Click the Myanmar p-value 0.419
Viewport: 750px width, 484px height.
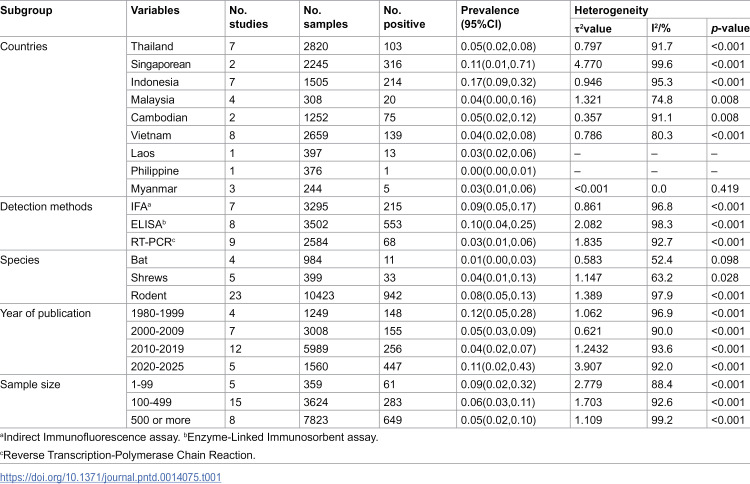(x=725, y=189)
